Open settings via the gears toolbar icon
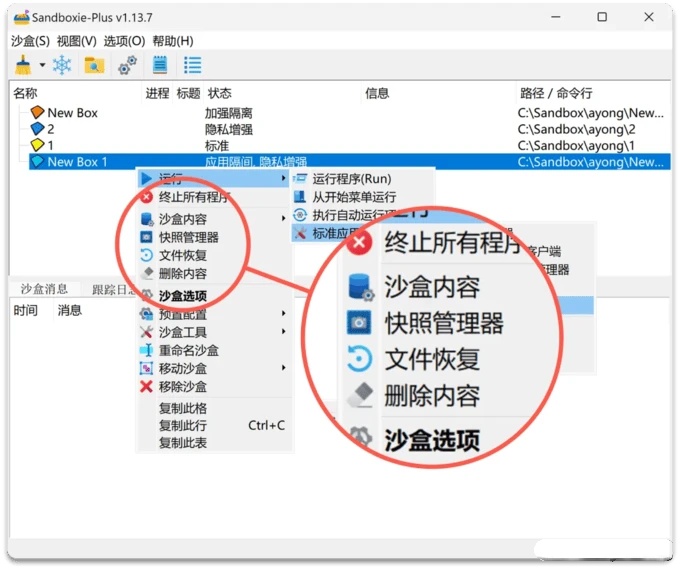The height and width of the screenshot is (569, 680). (128, 65)
